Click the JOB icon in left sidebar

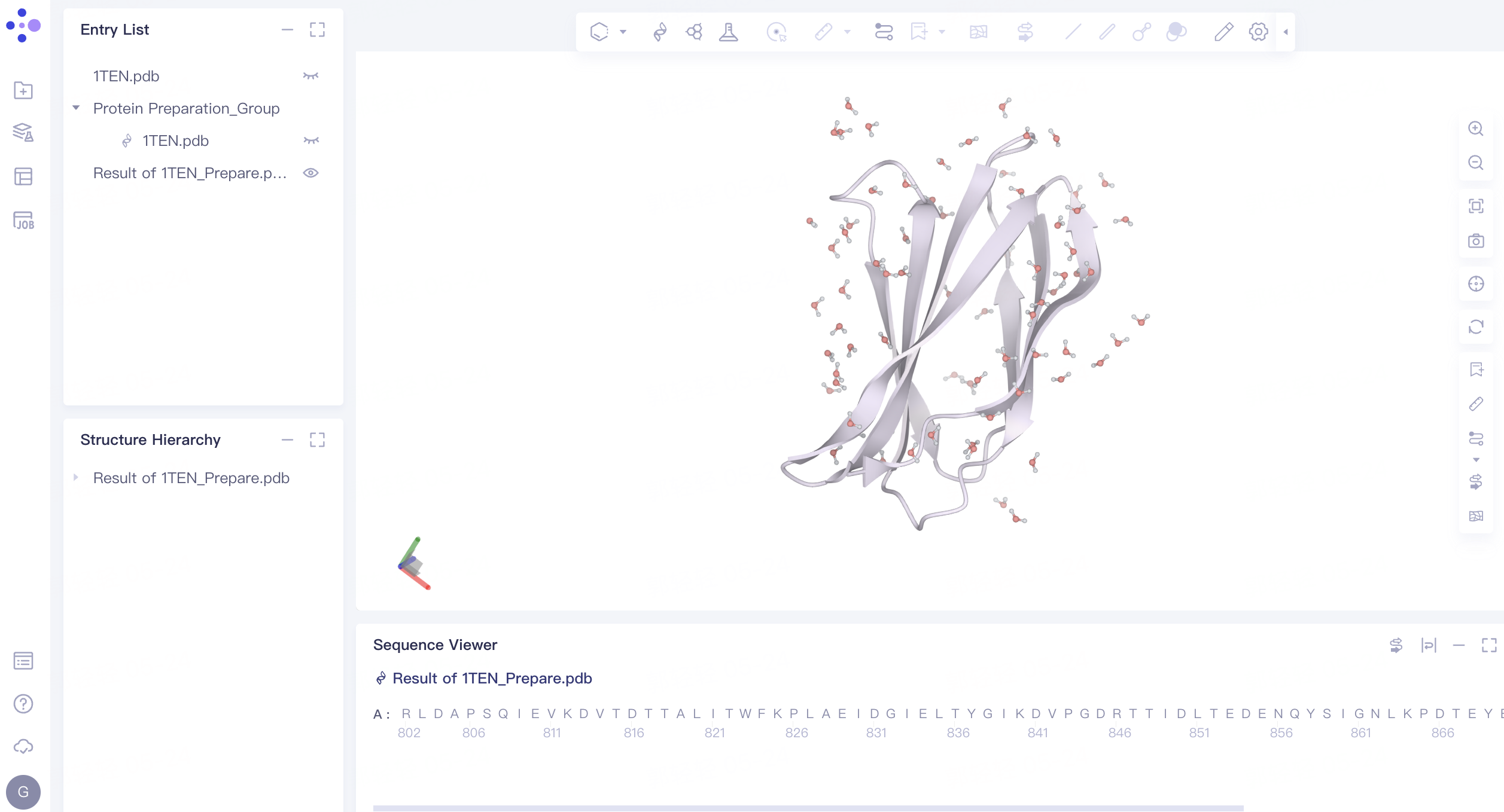tap(23, 221)
